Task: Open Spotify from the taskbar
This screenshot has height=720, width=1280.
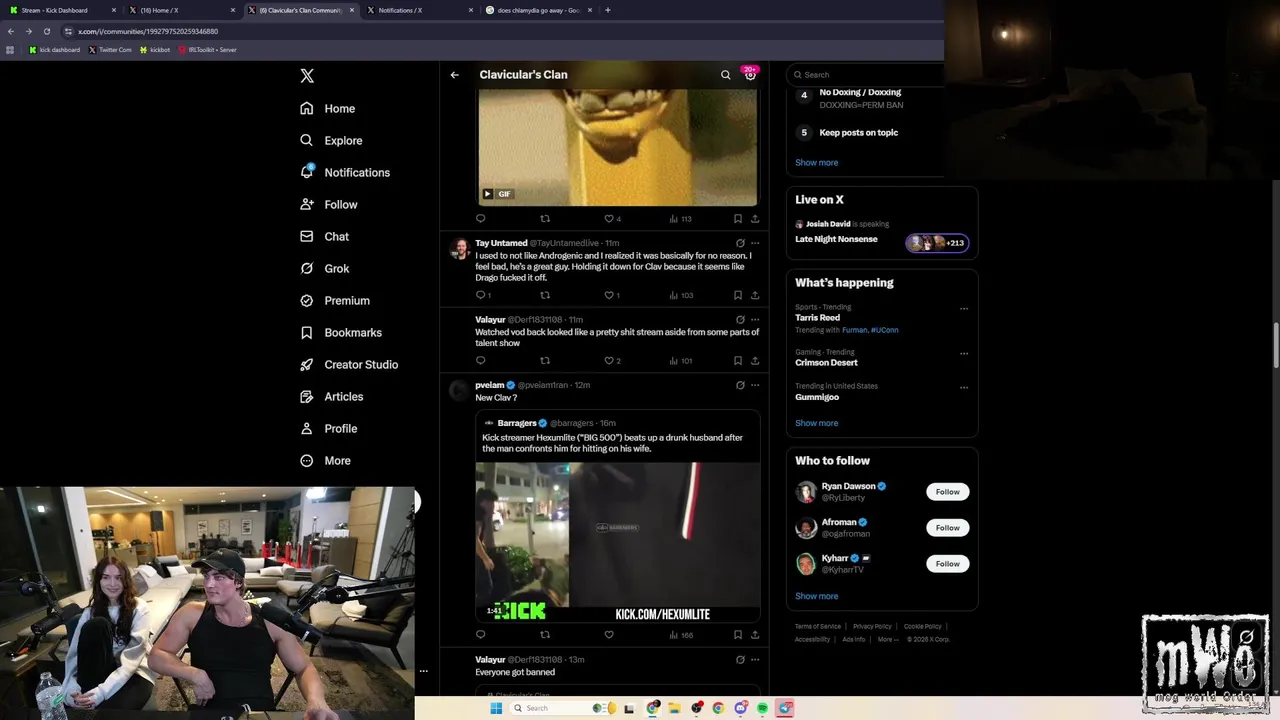Action: [x=762, y=708]
